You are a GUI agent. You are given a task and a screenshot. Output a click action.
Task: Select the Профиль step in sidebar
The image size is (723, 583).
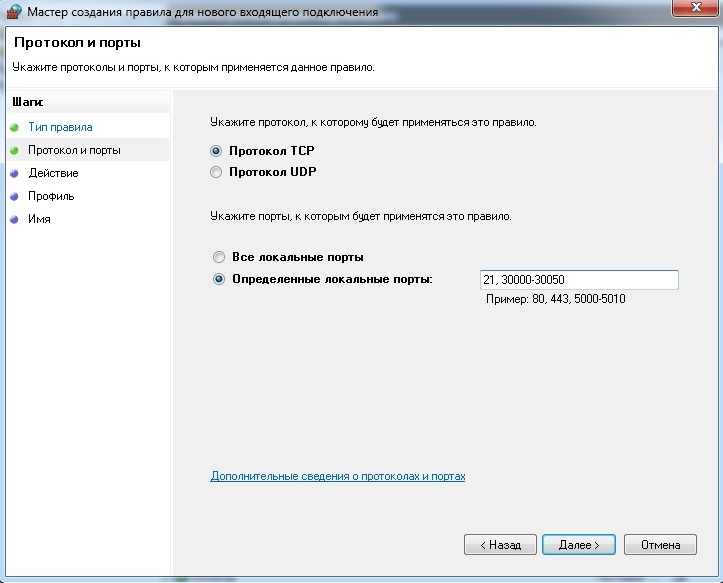coord(51,196)
